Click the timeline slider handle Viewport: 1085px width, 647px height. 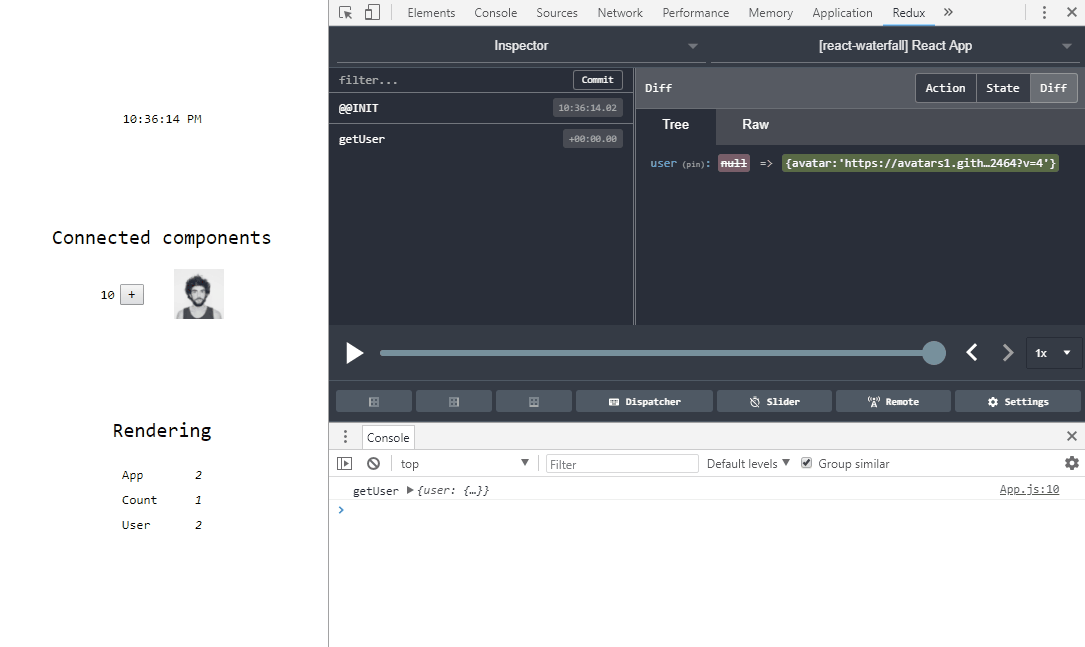(934, 353)
